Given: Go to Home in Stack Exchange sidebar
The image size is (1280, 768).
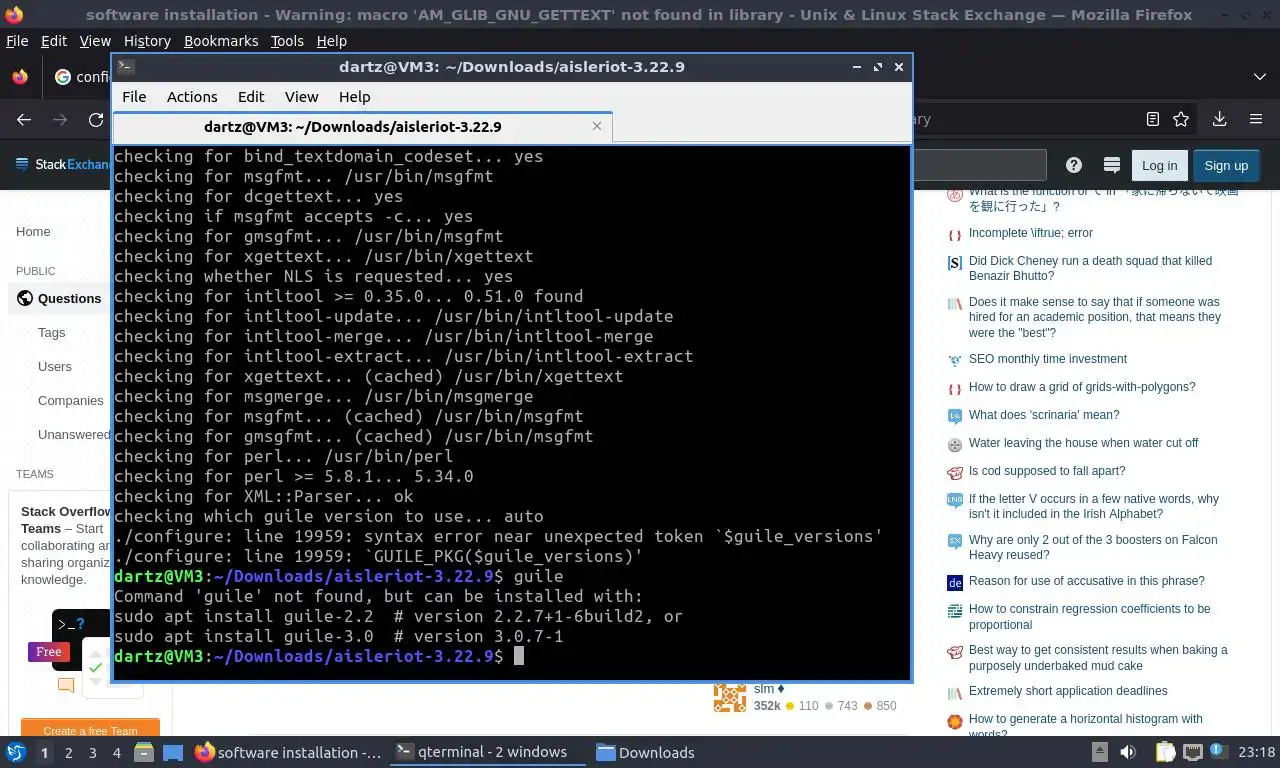Looking at the screenshot, I should 33,231.
